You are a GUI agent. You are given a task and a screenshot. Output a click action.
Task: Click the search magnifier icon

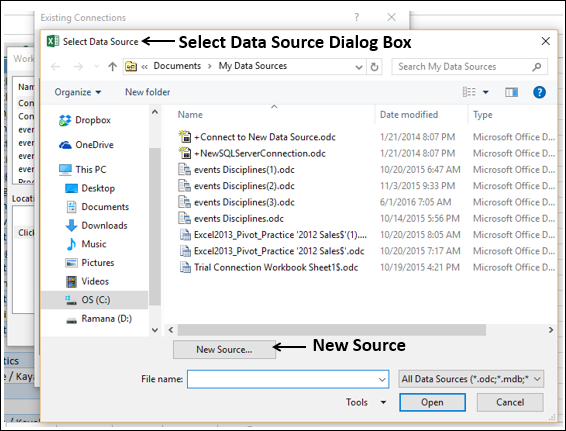click(x=537, y=67)
